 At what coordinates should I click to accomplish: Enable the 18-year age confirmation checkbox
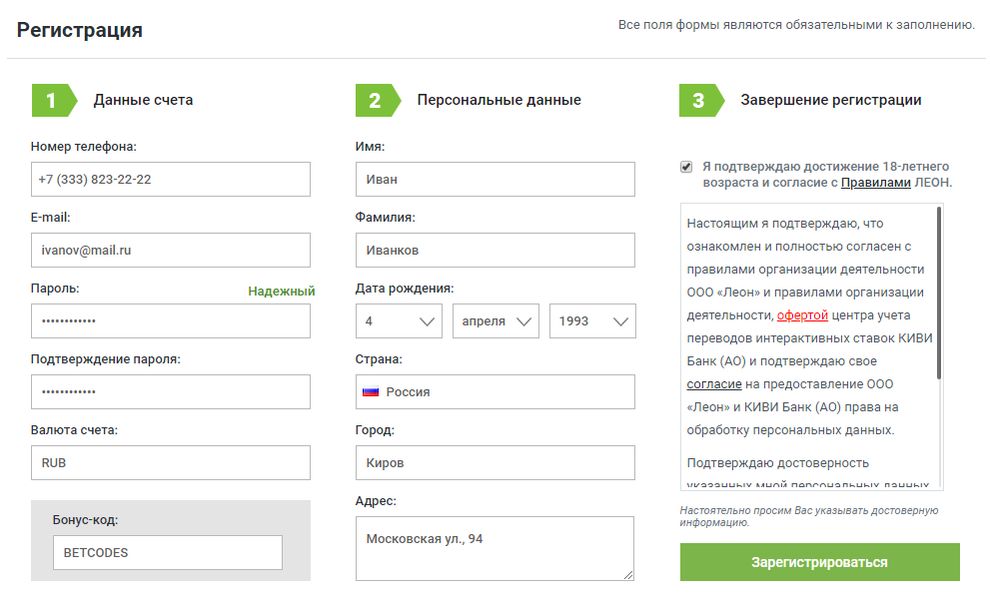pos(684,164)
